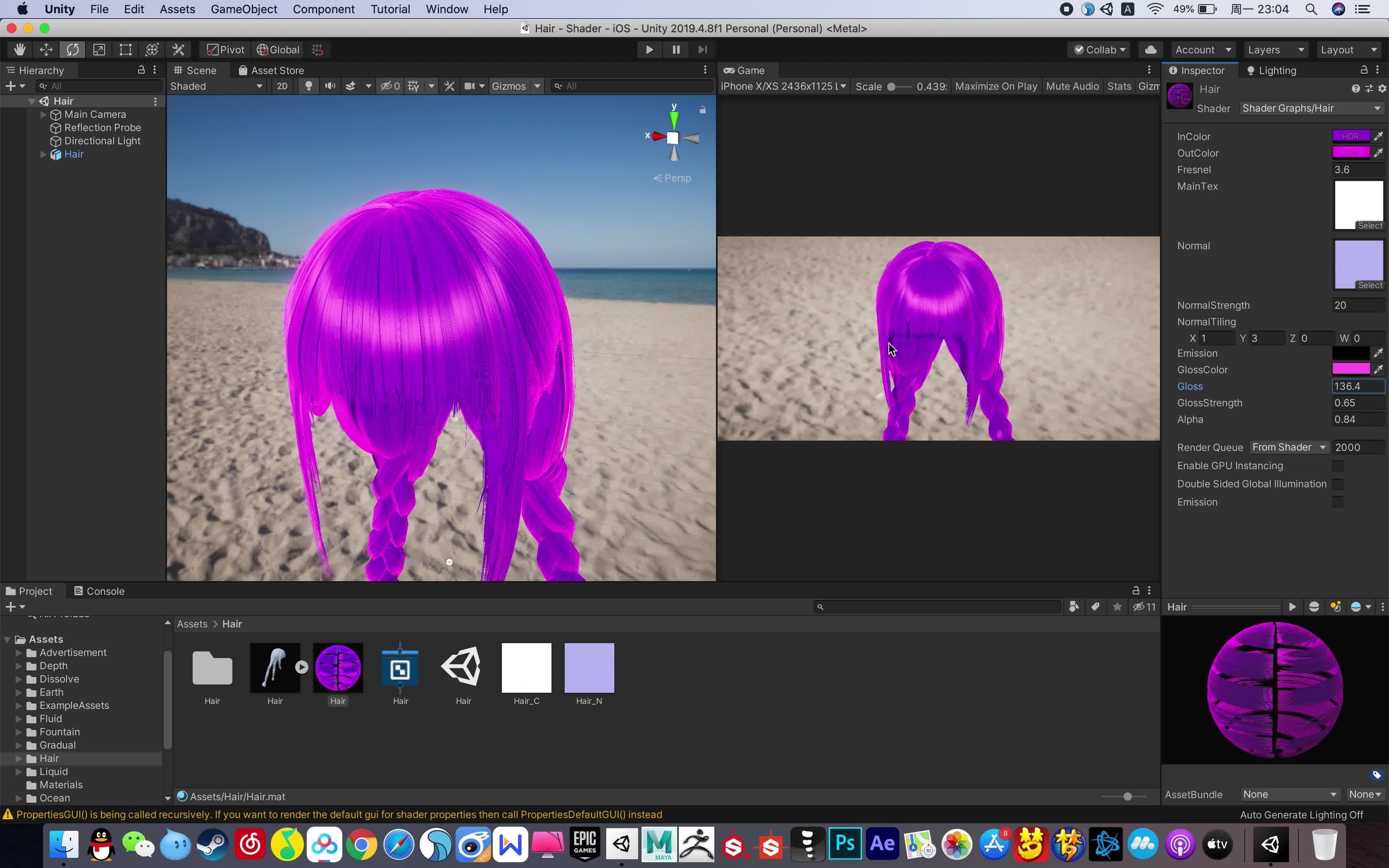This screenshot has width=1389, height=868.
Task: Enable the Emission checkbox
Action: coord(1338,502)
